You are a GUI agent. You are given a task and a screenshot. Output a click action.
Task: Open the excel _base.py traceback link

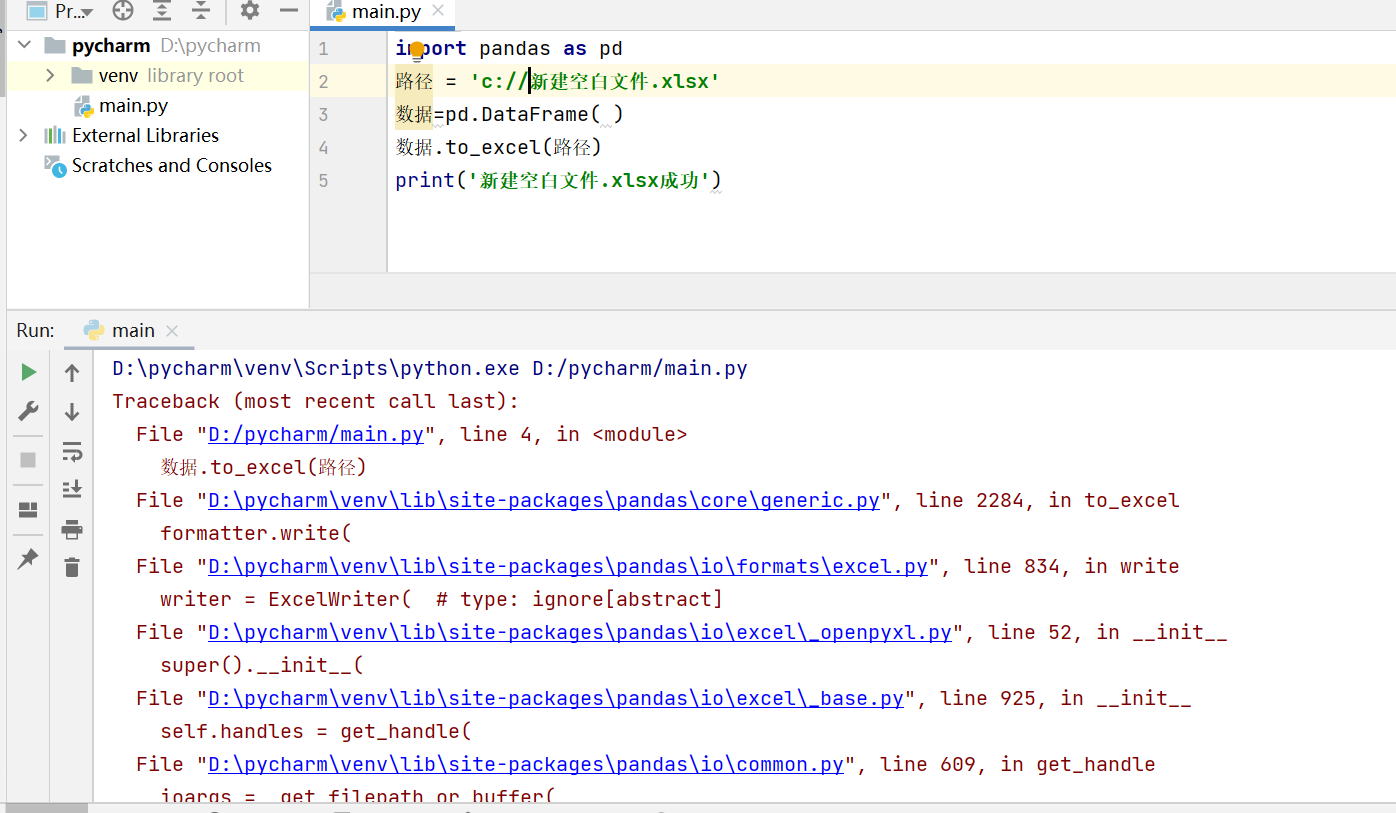click(556, 699)
